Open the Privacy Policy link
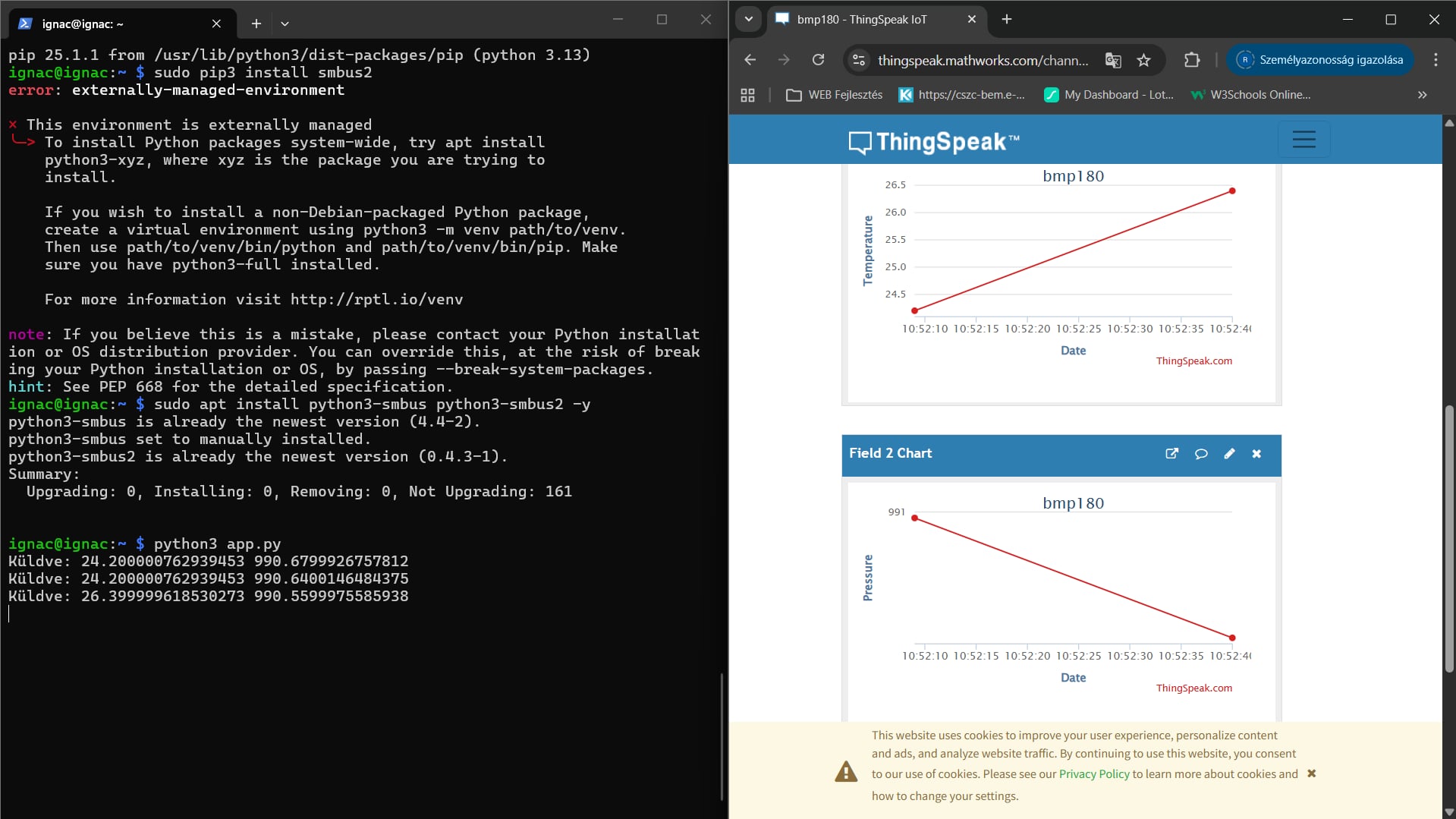The image size is (1456, 819). coord(1093,773)
